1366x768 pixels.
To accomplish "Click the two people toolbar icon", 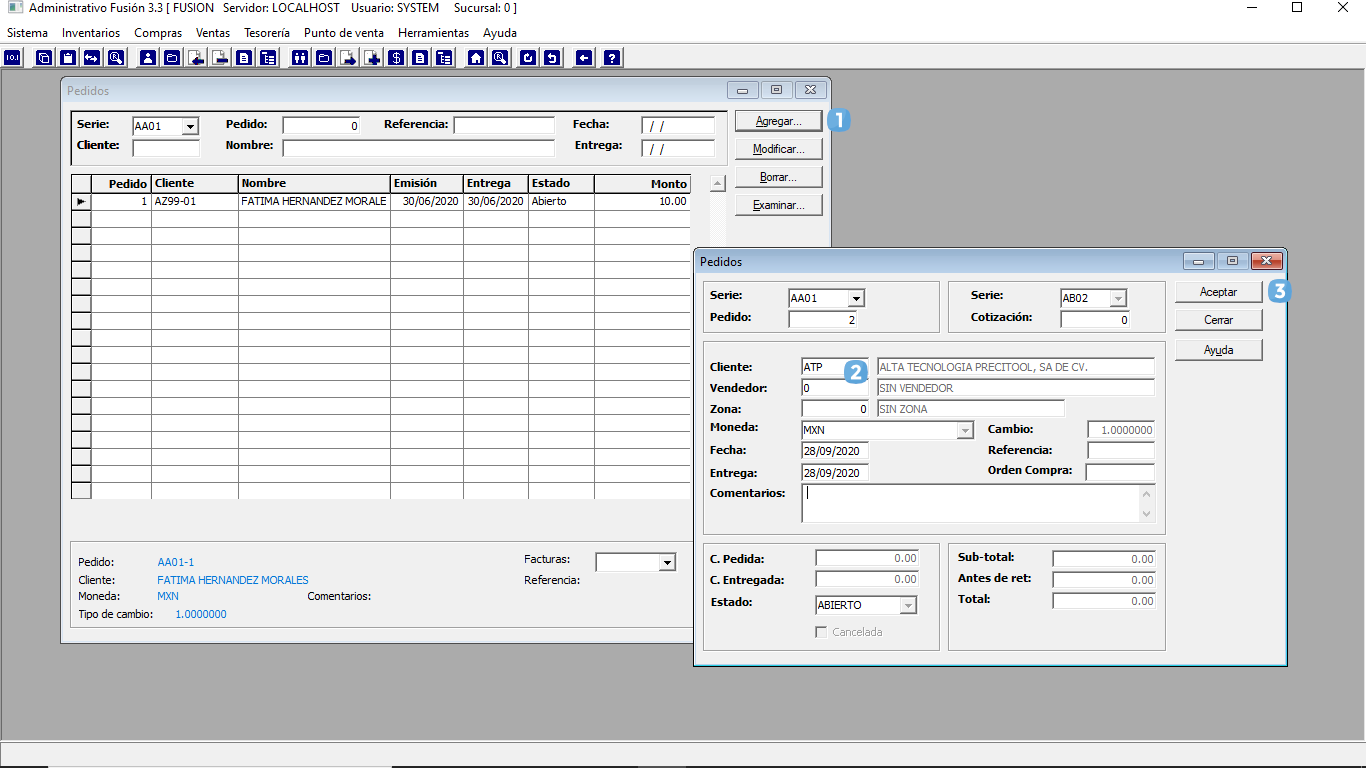I will 300,58.
